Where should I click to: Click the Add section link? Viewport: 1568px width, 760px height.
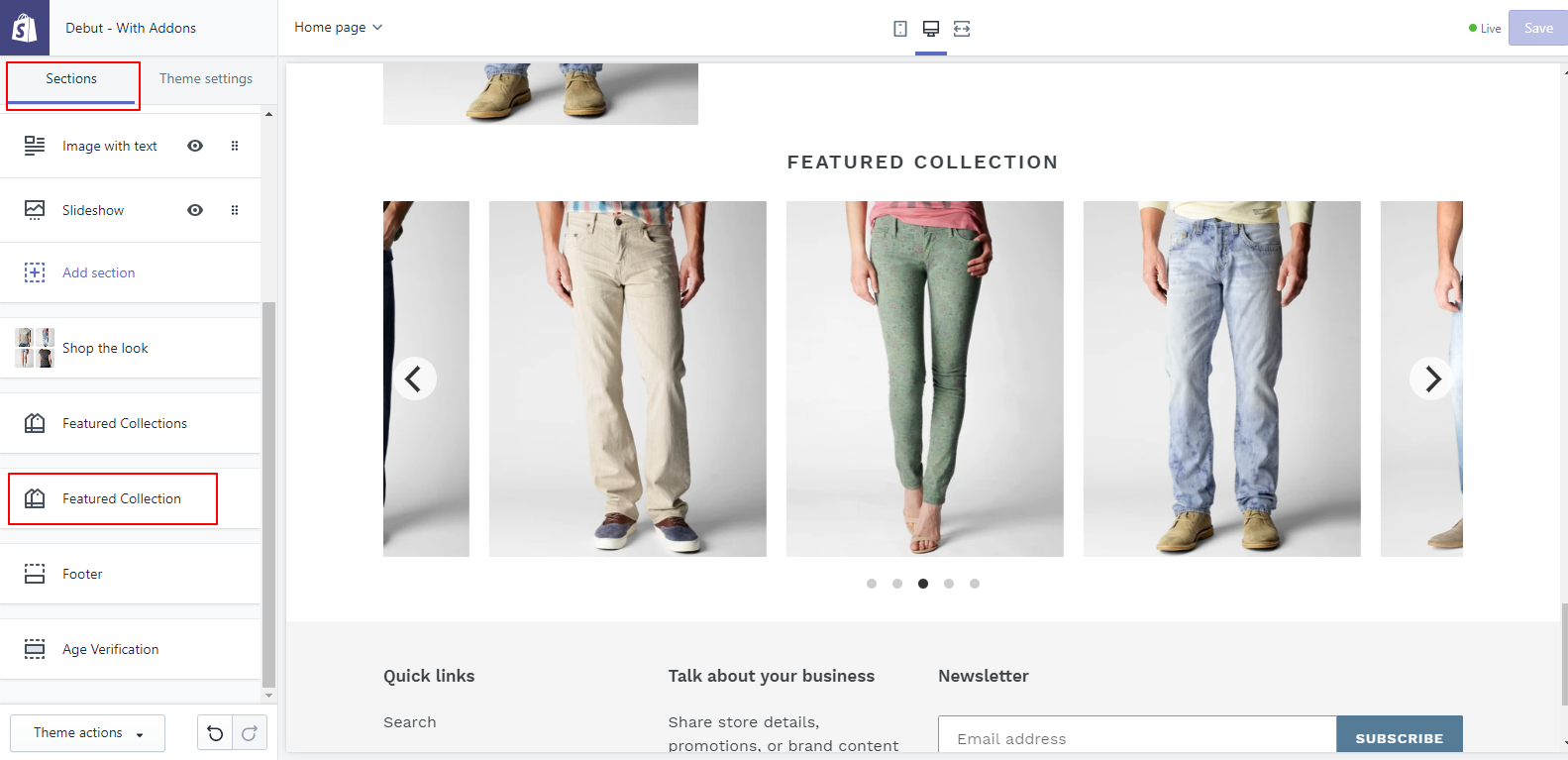(99, 272)
